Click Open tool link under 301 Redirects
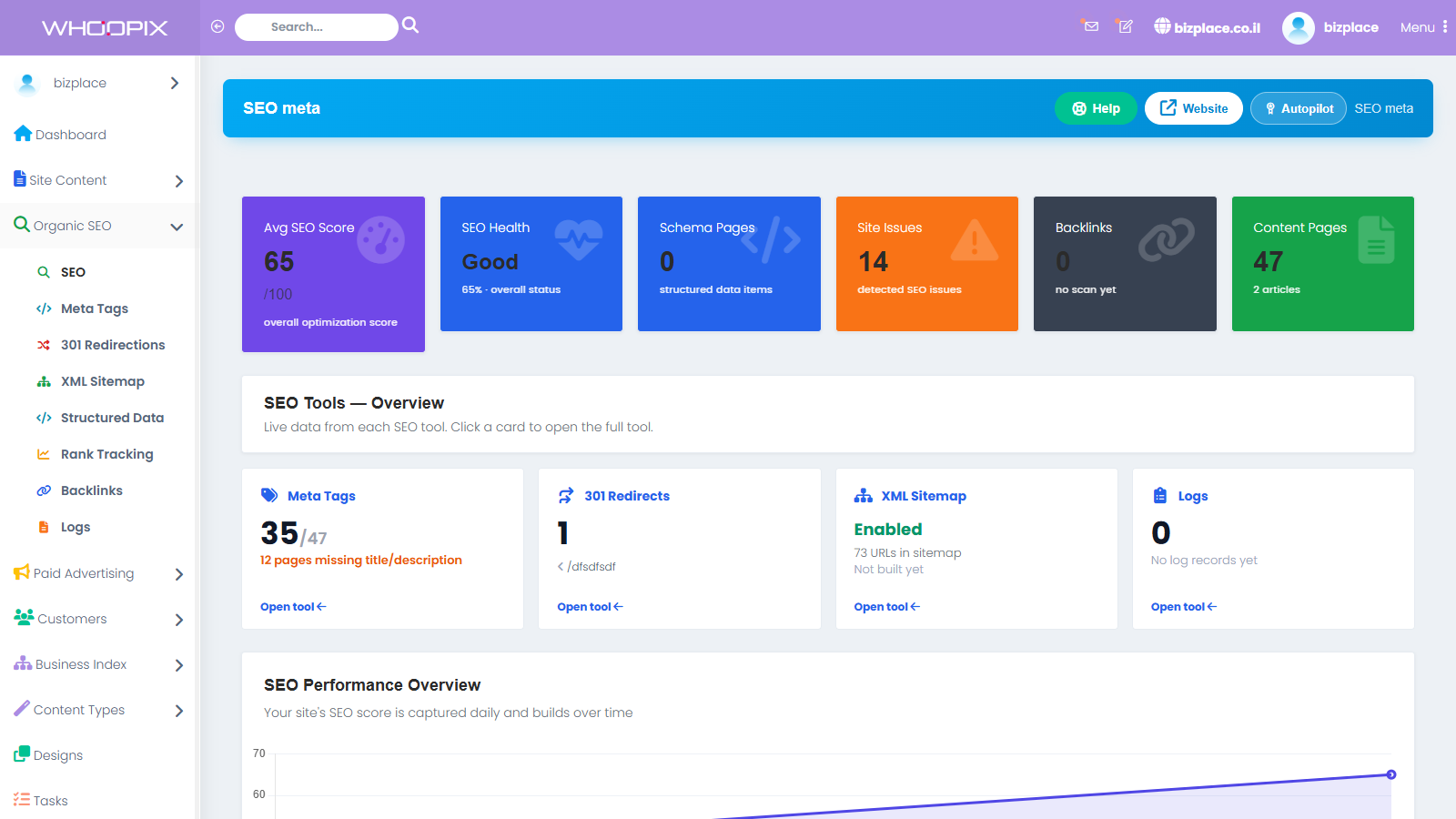The width and height of the screenshot is (1456, 819). 590,607
